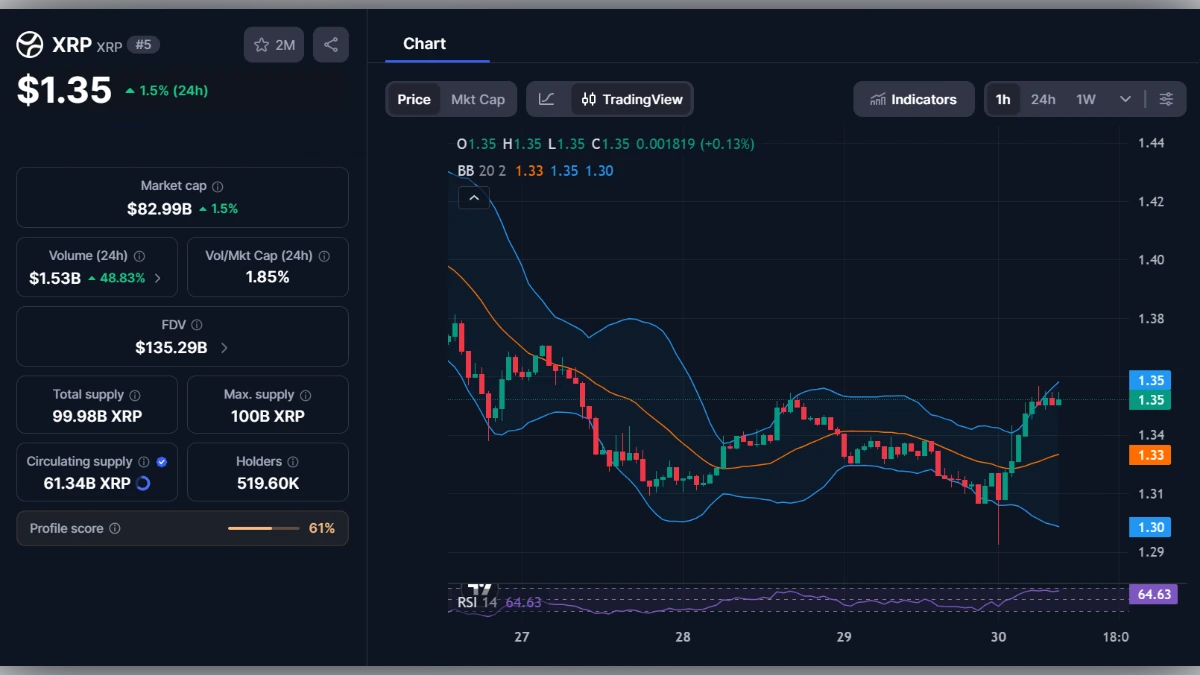The width and height of the screenshot is (1200, 675).
Task: Select the 1W timeframe
Action: (x=1086, y=99)
